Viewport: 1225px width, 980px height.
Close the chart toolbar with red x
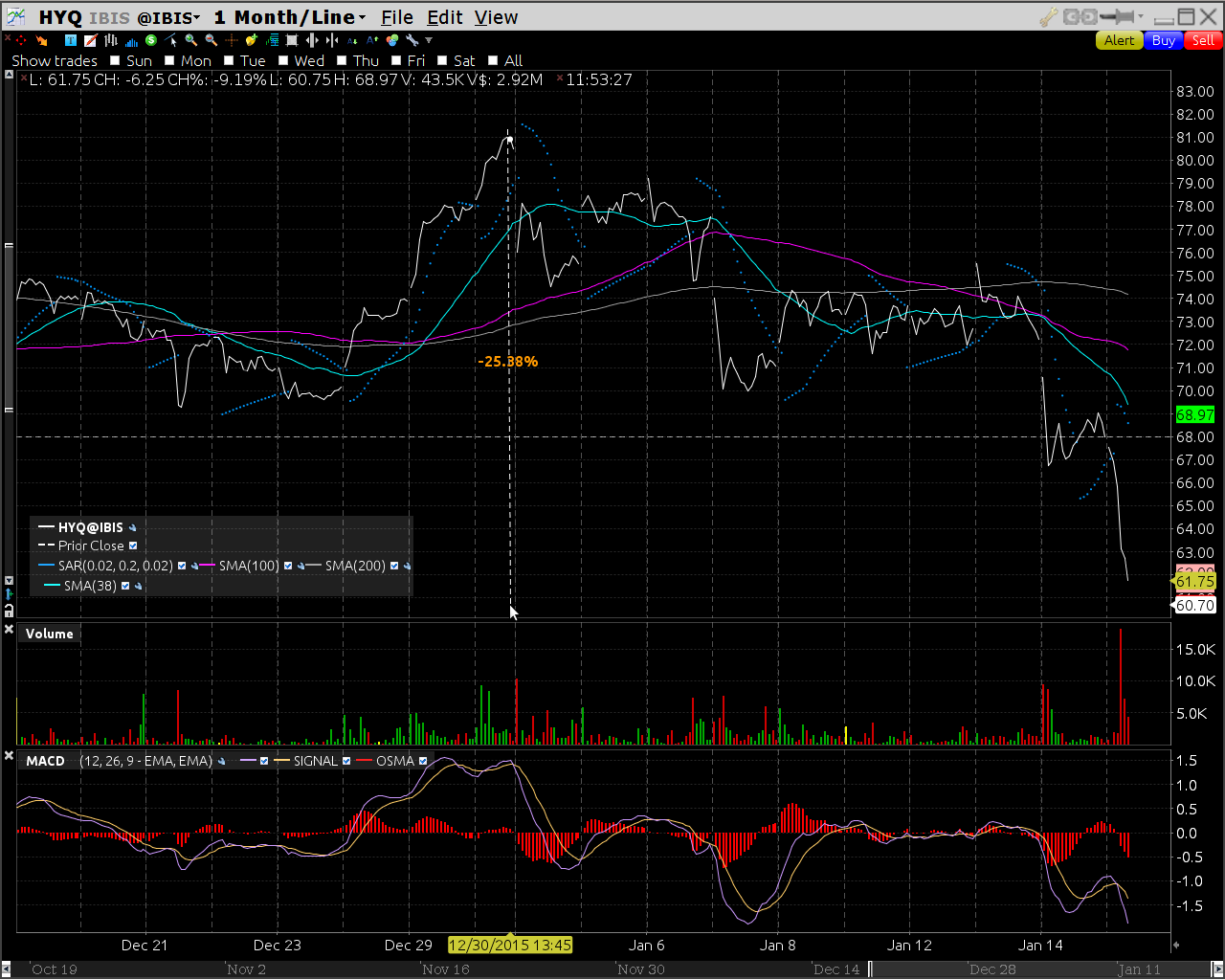[8, 37]
